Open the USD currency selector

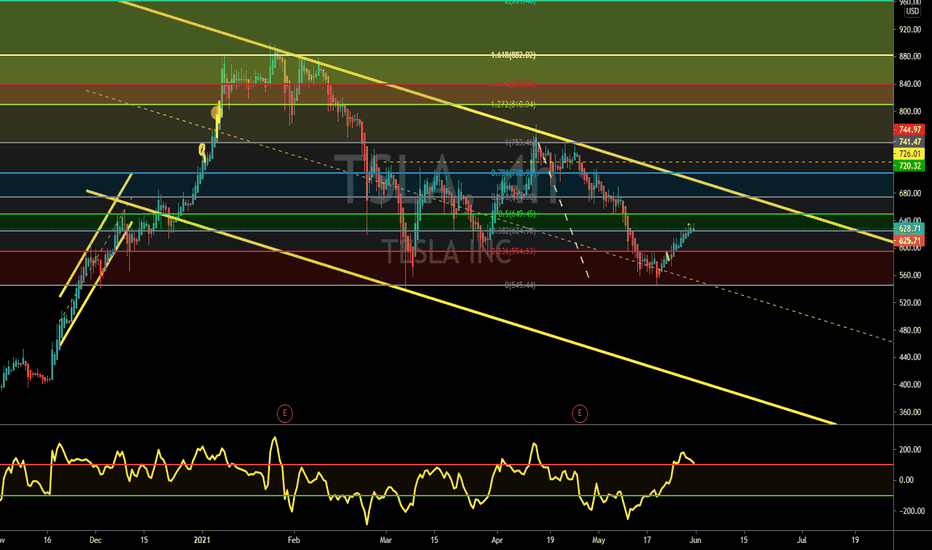[x=912, y=11]
